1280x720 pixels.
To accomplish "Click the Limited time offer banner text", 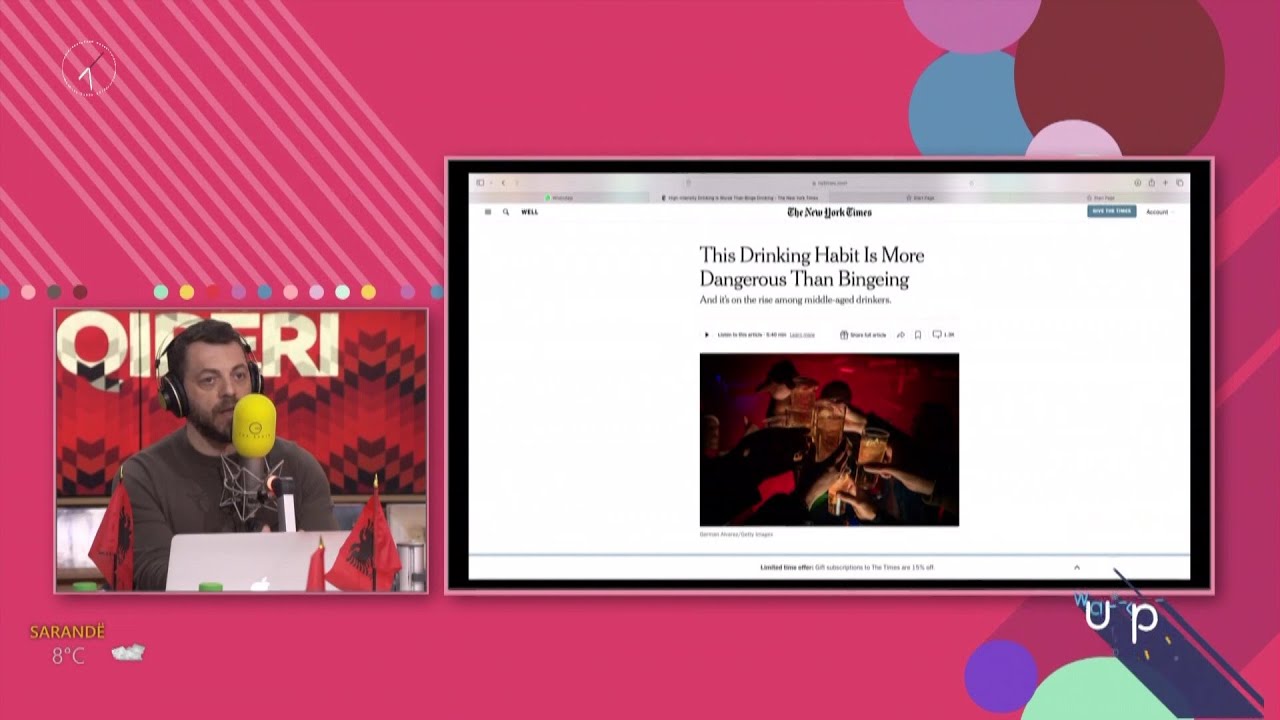I will [x=847, y=567].
